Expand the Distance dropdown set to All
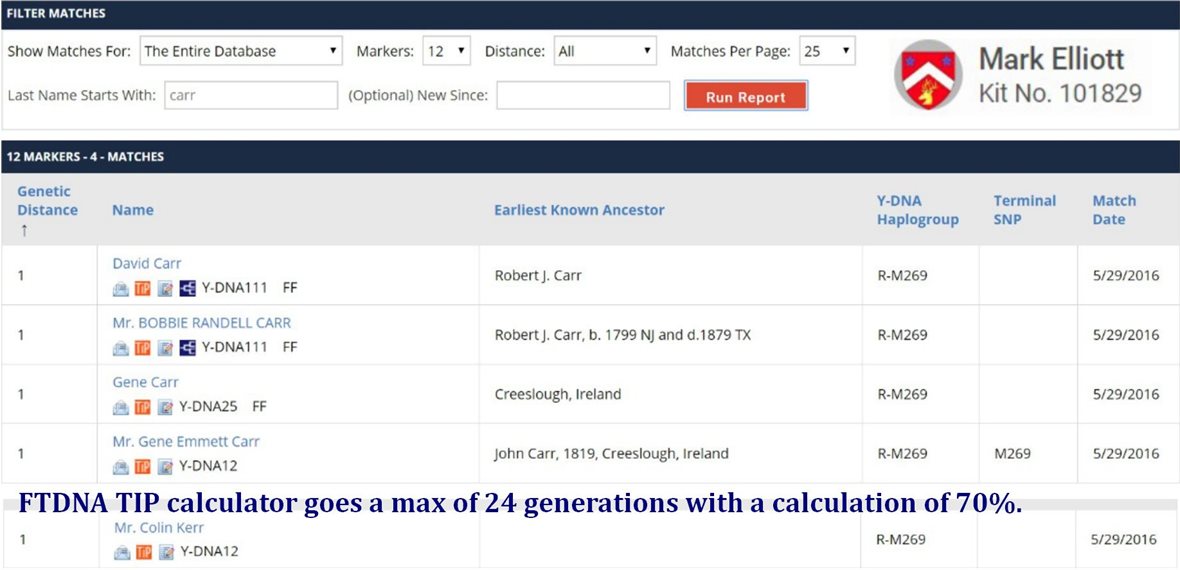Viewport: 1180px width, 570px height. 605,51
